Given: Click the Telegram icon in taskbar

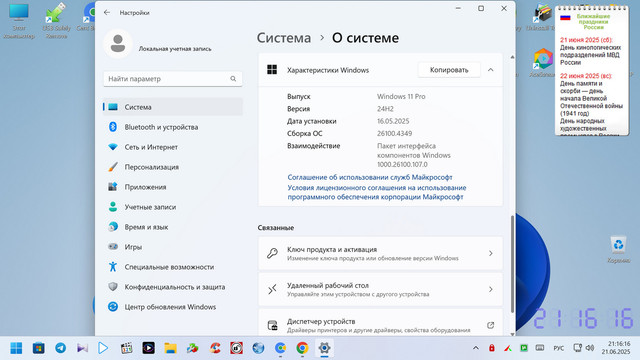Looking at the screenshot, I should click(60, 348).
